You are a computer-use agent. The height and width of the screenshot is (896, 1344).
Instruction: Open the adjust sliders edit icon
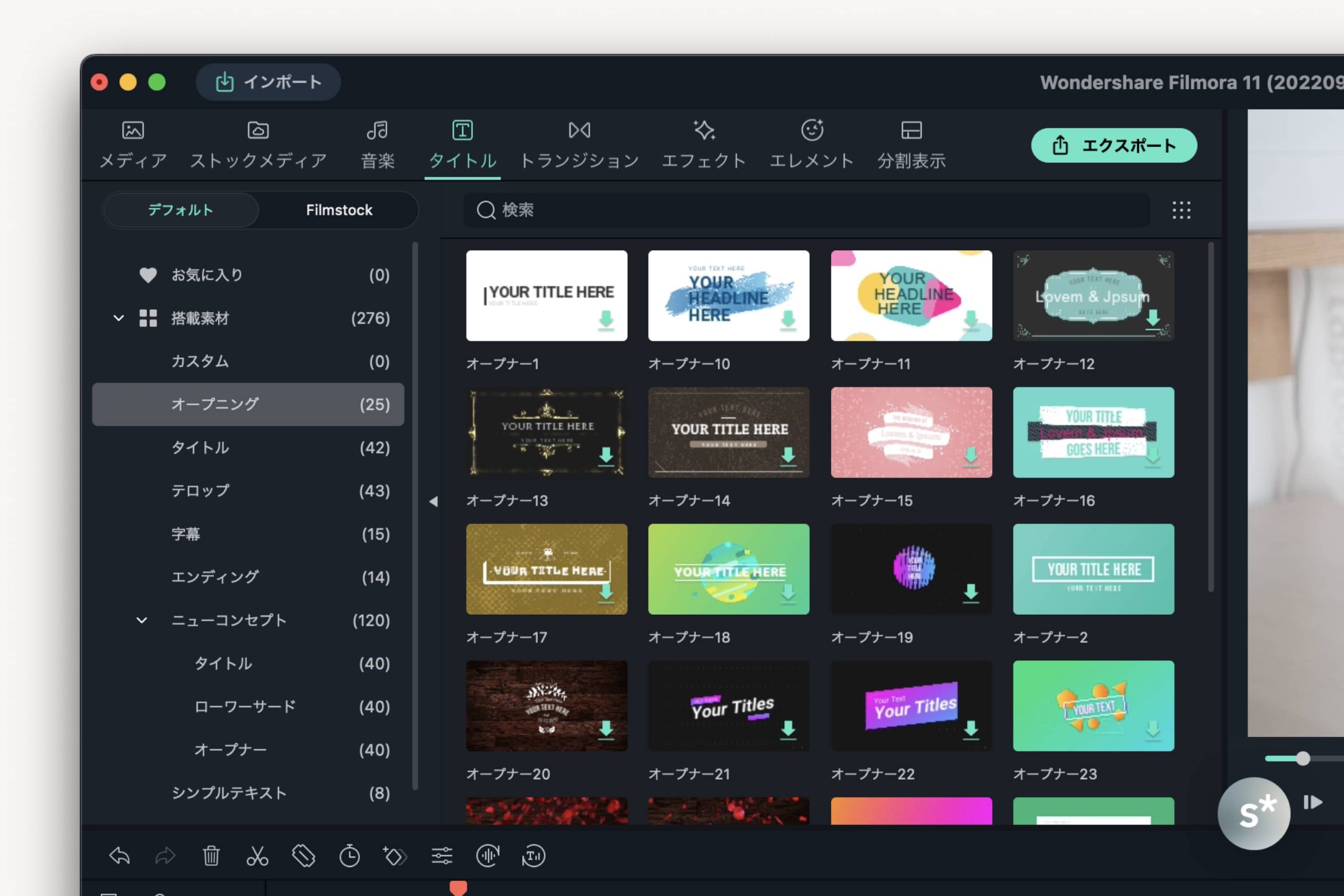pyautogui.click(x=442, y=856)
